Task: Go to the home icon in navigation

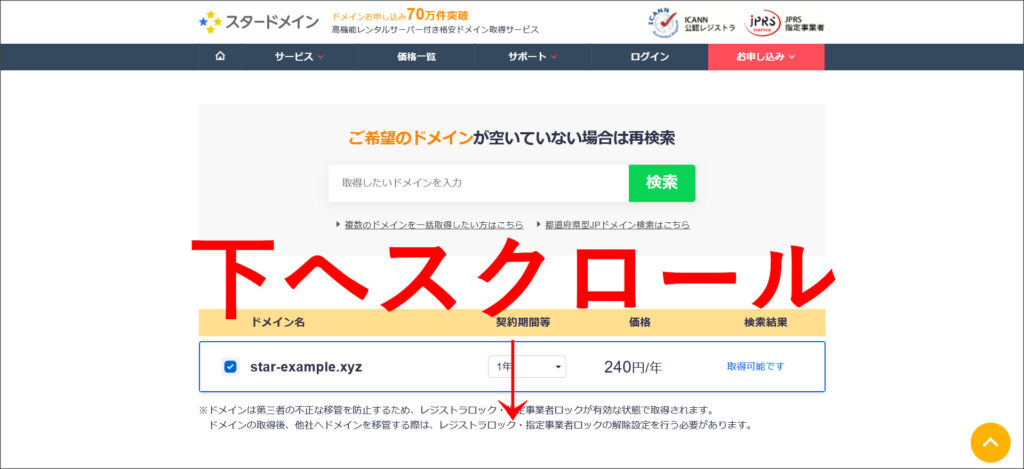Action: click(220, 57)
